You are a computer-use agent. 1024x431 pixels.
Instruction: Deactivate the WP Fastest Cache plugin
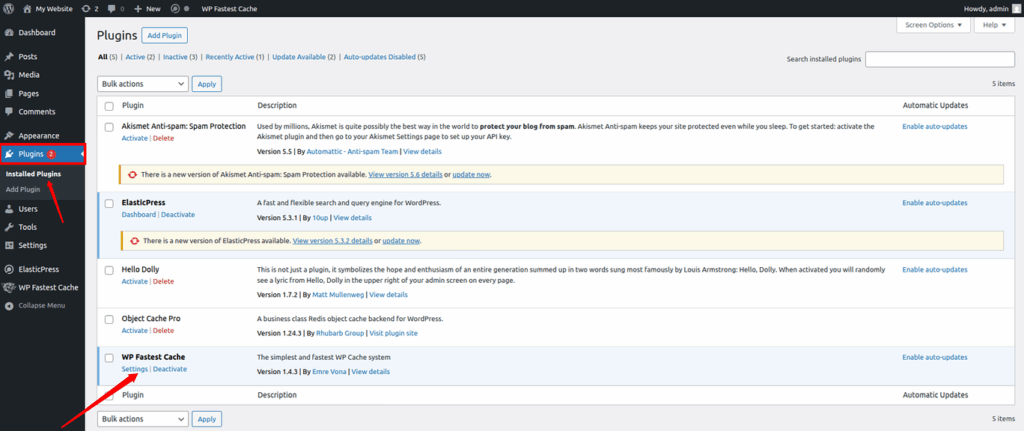coord(170,370)
